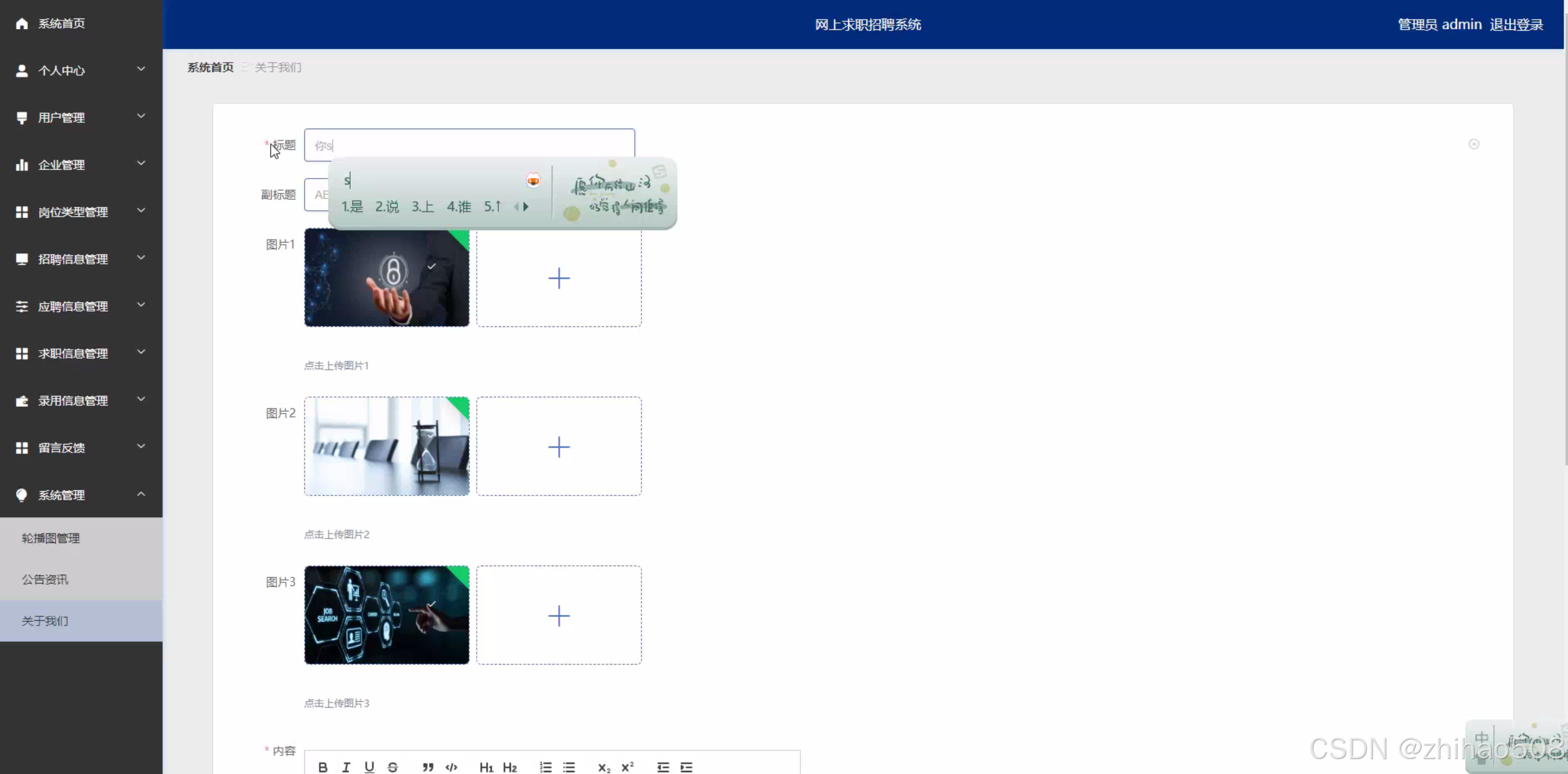Insert a blockquote in editor

point(428,767)
